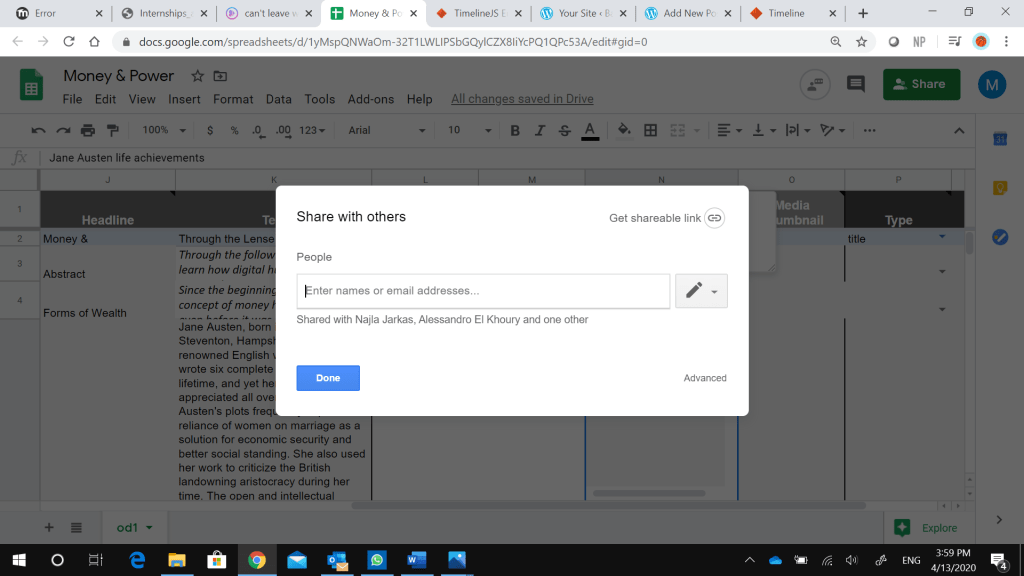Click the print icon in toolbar
This screenshot has height=576, width=1024.
88,130
